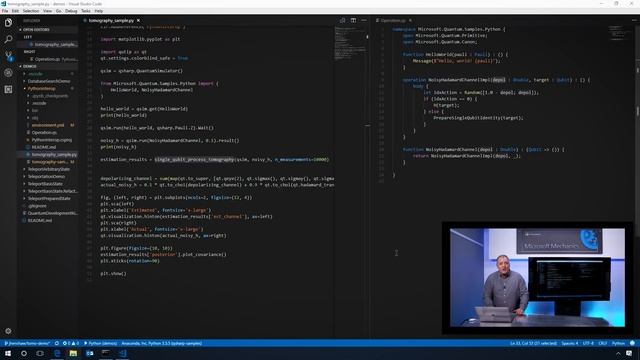Open the Outlook icon on the taskbar

[x=89, y=353]
